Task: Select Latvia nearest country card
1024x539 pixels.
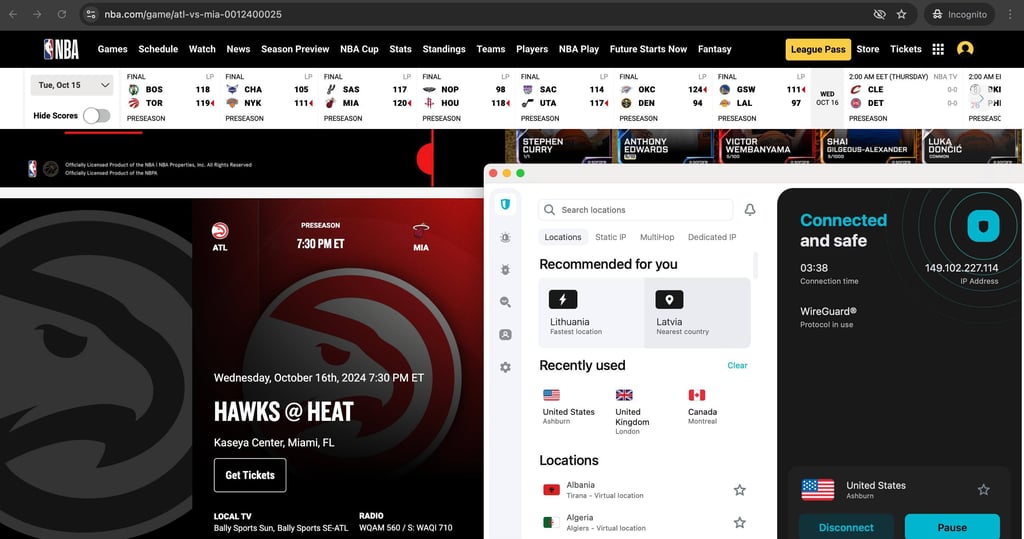Action: click(x=697, y=312)
